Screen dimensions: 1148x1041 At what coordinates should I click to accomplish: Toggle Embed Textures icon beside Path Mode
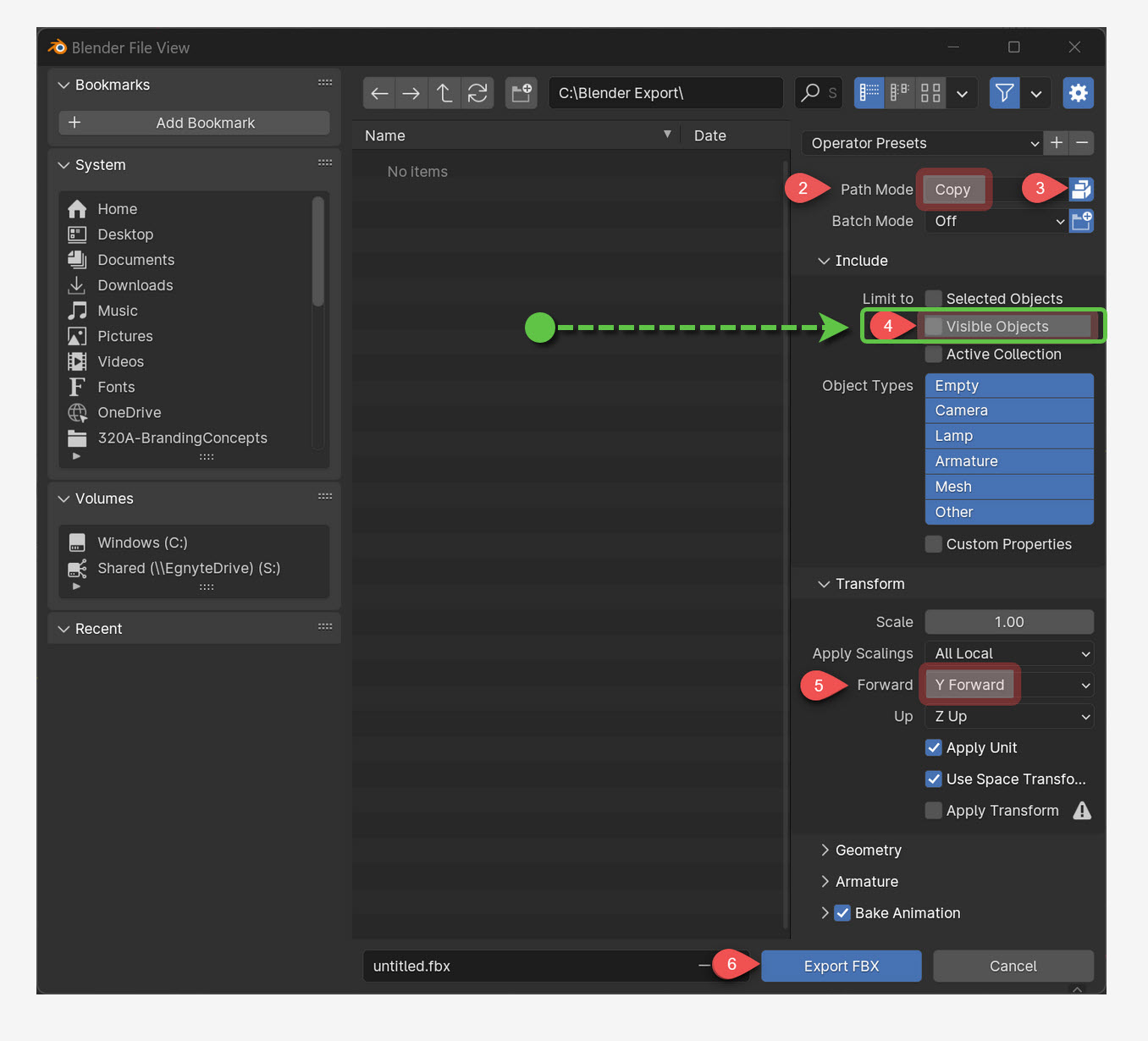(x=1081, y=190)
